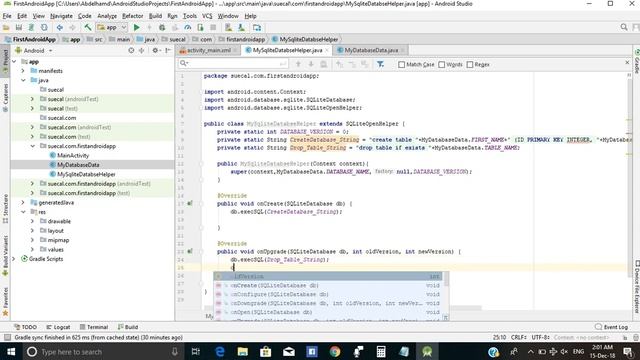Collapse the res folder
This screenshot has width=640, height=360.
(x=23, y=212)
